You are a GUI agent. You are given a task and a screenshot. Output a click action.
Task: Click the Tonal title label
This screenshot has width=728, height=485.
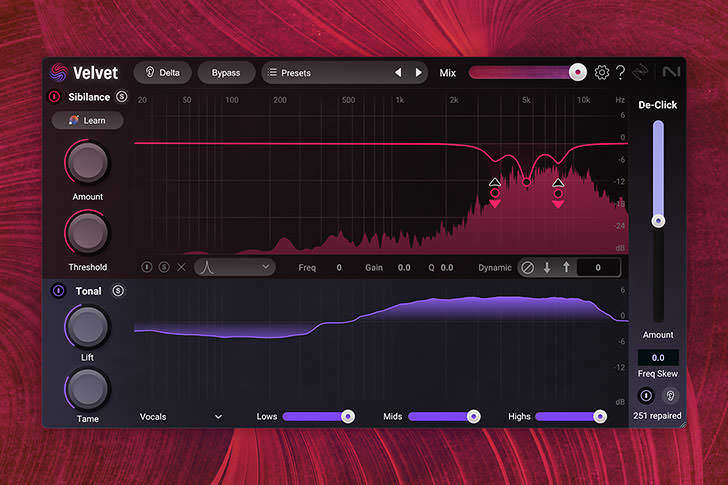(x=88, y=291)
